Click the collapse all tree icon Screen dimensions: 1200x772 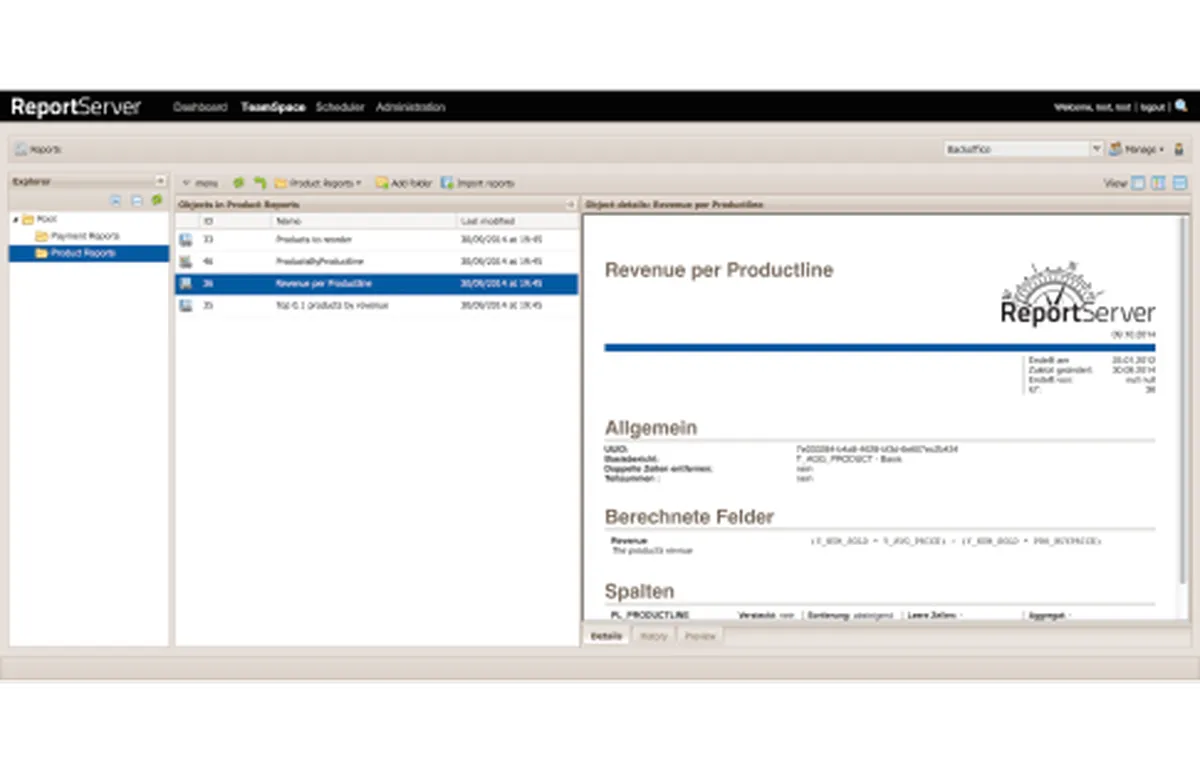(137, 200)
